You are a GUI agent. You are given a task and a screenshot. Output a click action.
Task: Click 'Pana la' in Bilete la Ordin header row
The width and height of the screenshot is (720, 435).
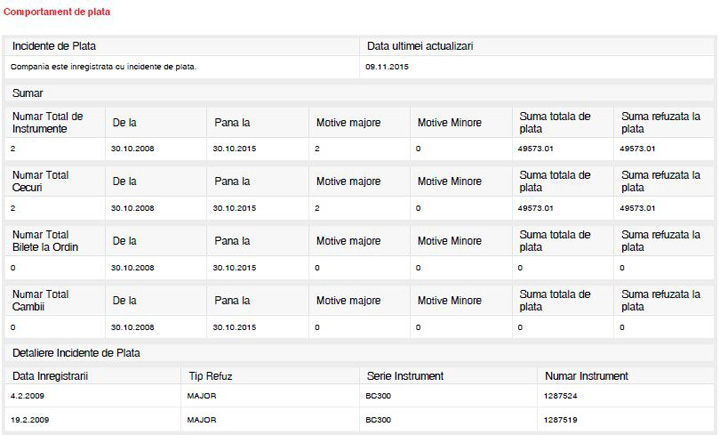coord(232,241)
